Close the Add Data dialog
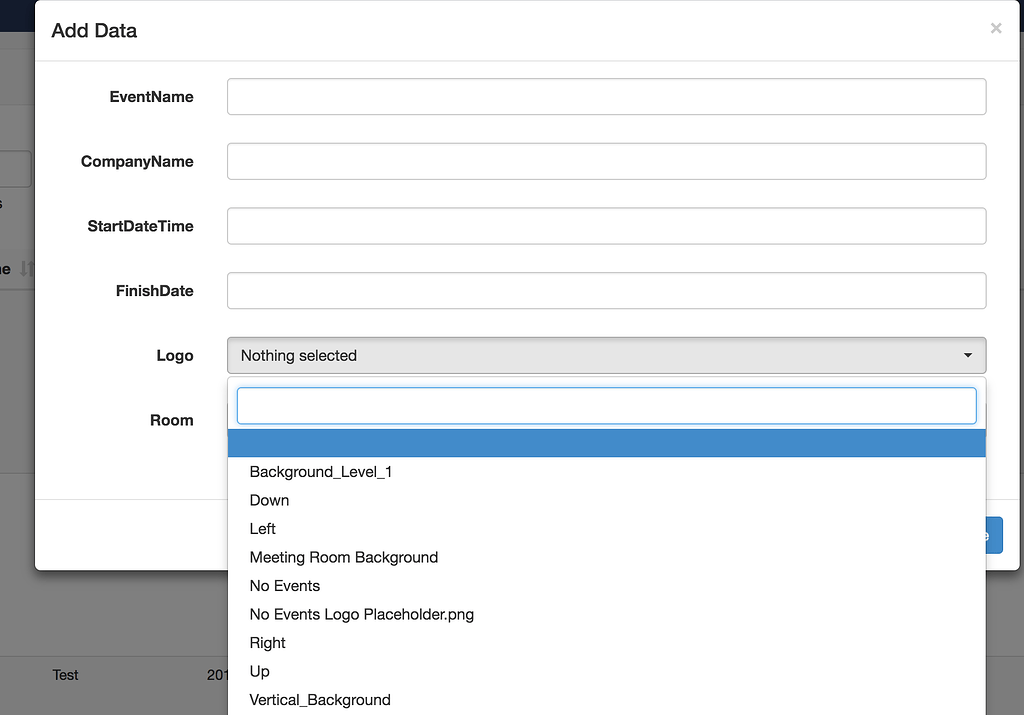The height and width of the screenshot is (715, 1024). click(996, 28)
